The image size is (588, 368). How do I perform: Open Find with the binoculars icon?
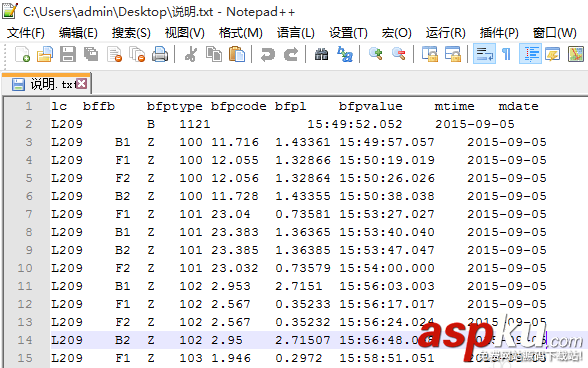click(321, 54)
